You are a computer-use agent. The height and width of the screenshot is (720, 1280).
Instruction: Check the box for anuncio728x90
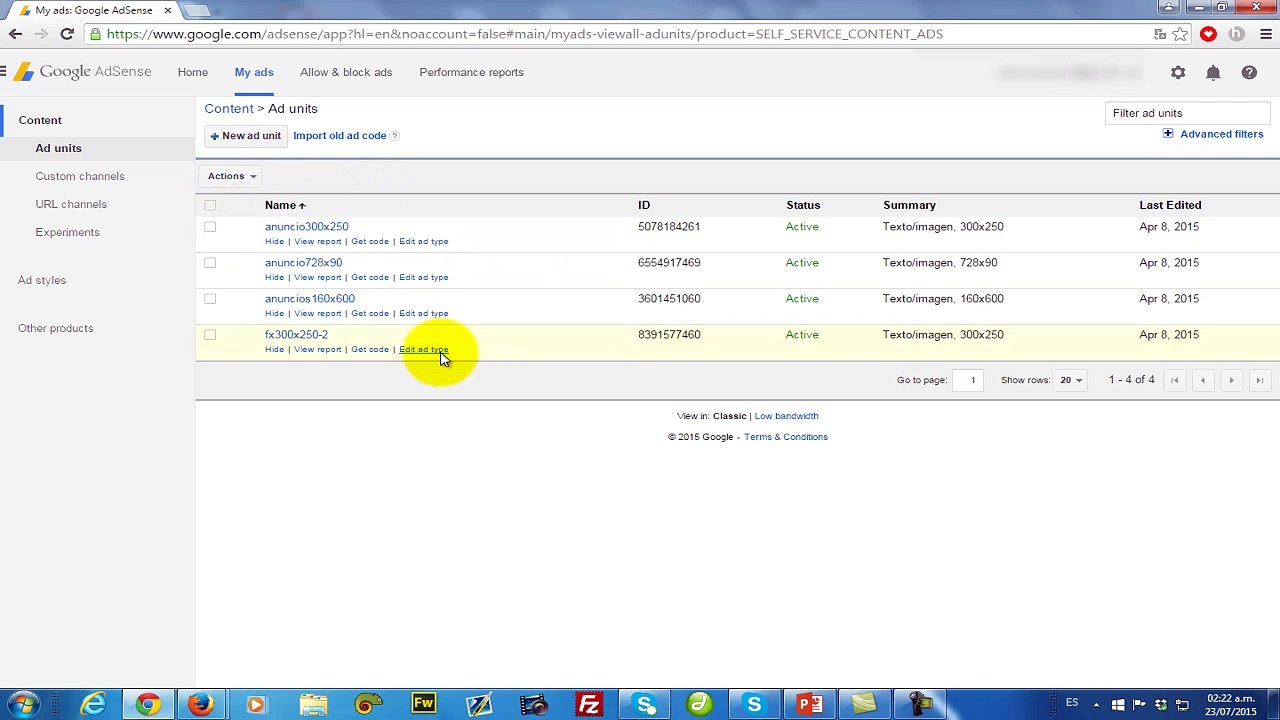click(210, 263)
